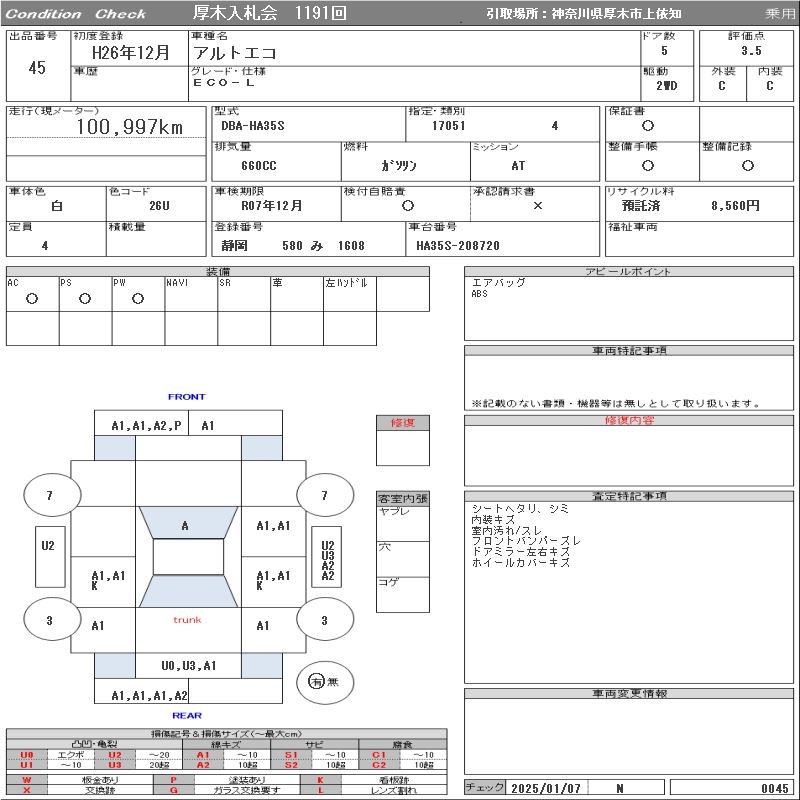
Task: Click the circle mark under 整備手帳
Action: pyautogui.click(x=648, y=165)
